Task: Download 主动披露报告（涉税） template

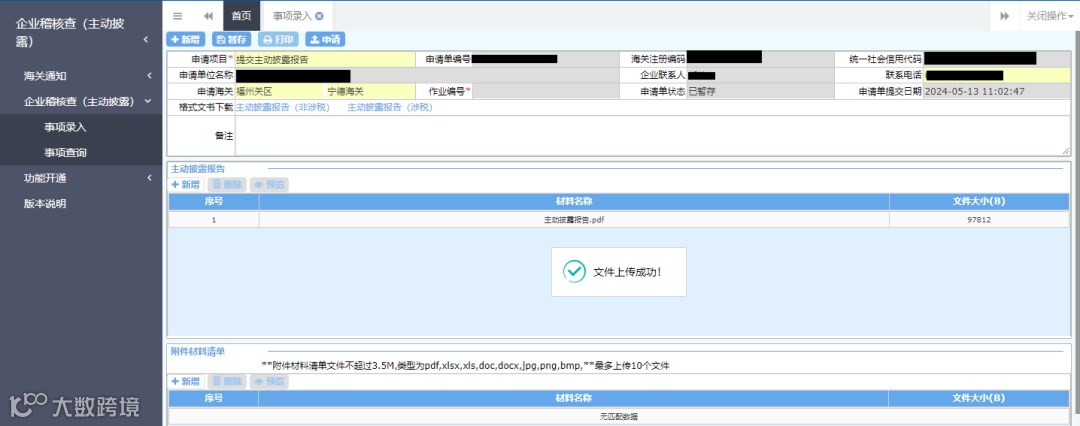Action: (x=390, y=108)
